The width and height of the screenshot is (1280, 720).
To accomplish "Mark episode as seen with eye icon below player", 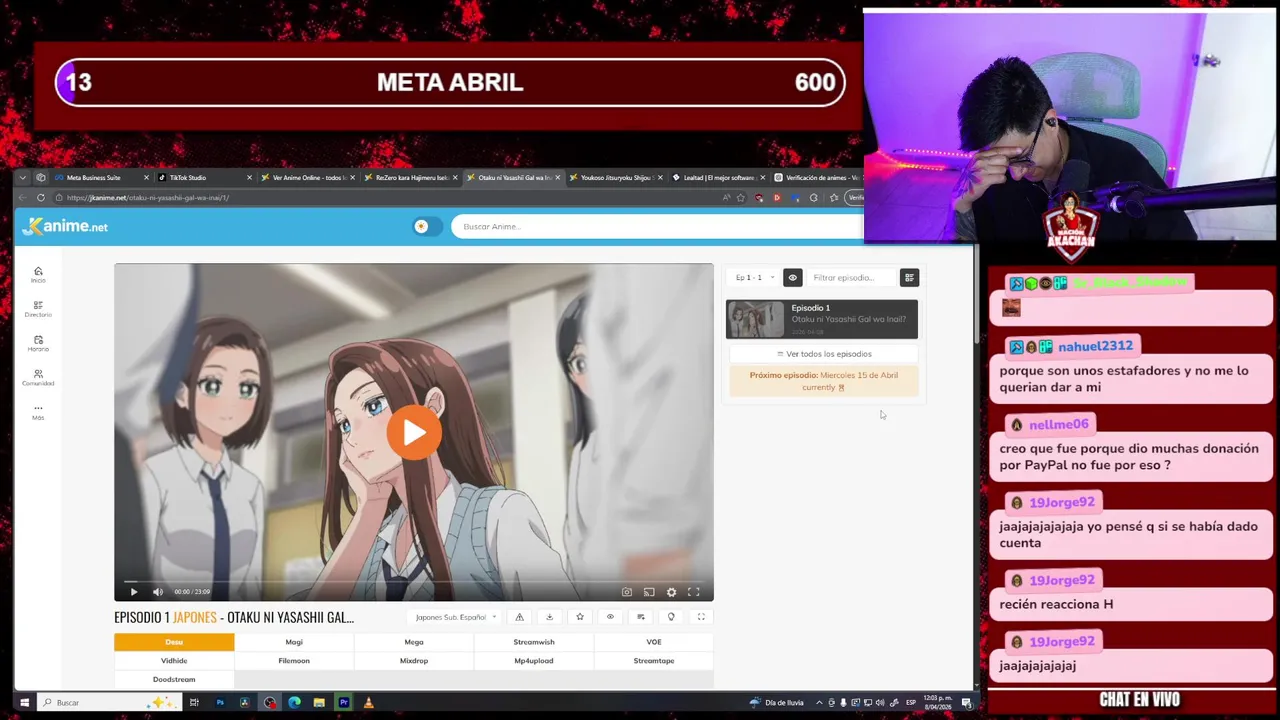I will coord(610,617).
